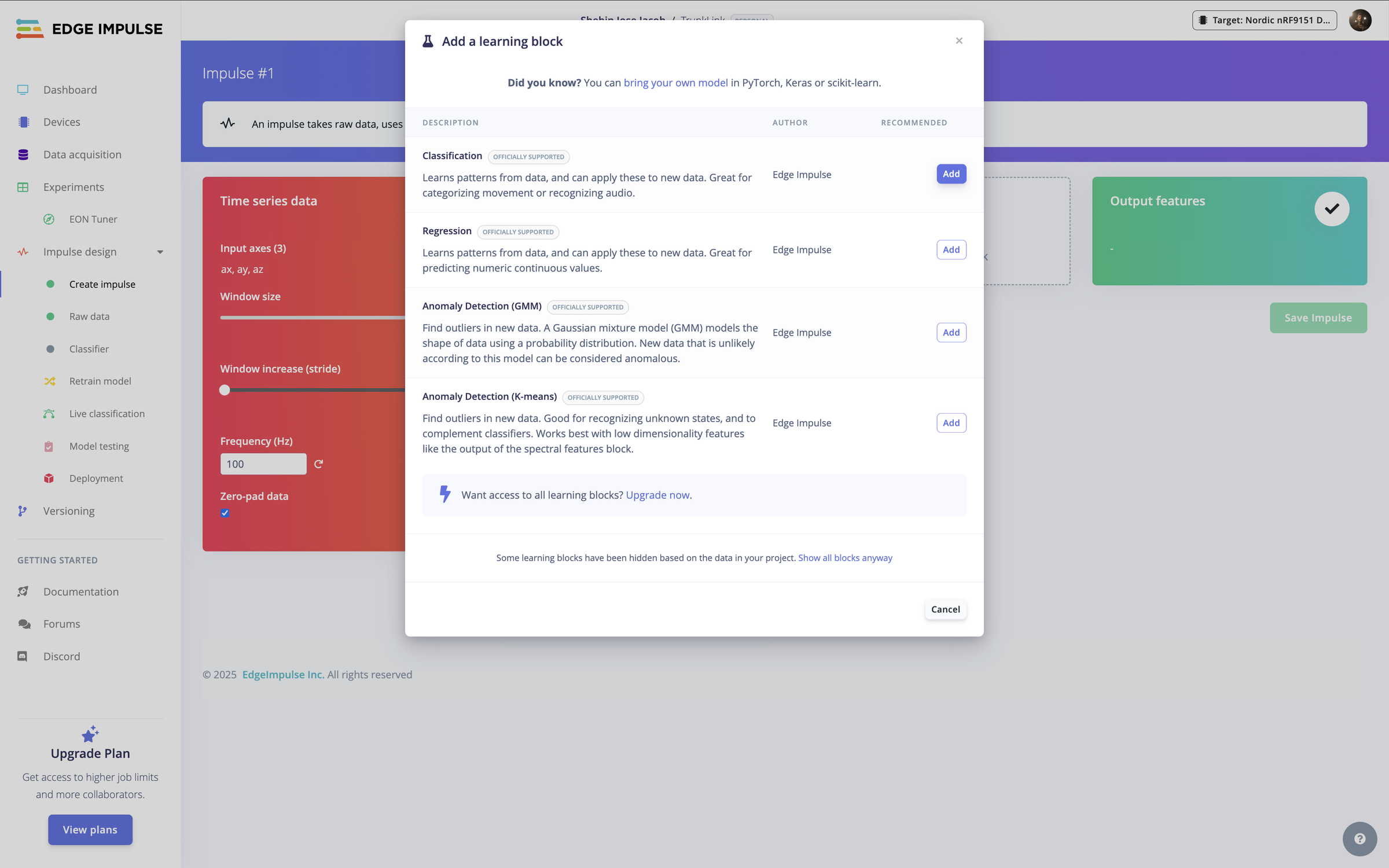Image resolution: width=1389 pixels, height=868 pixels.
Task: Click the Impulse #1 heading
Action: pyautogui.click(x=238, y=73)
